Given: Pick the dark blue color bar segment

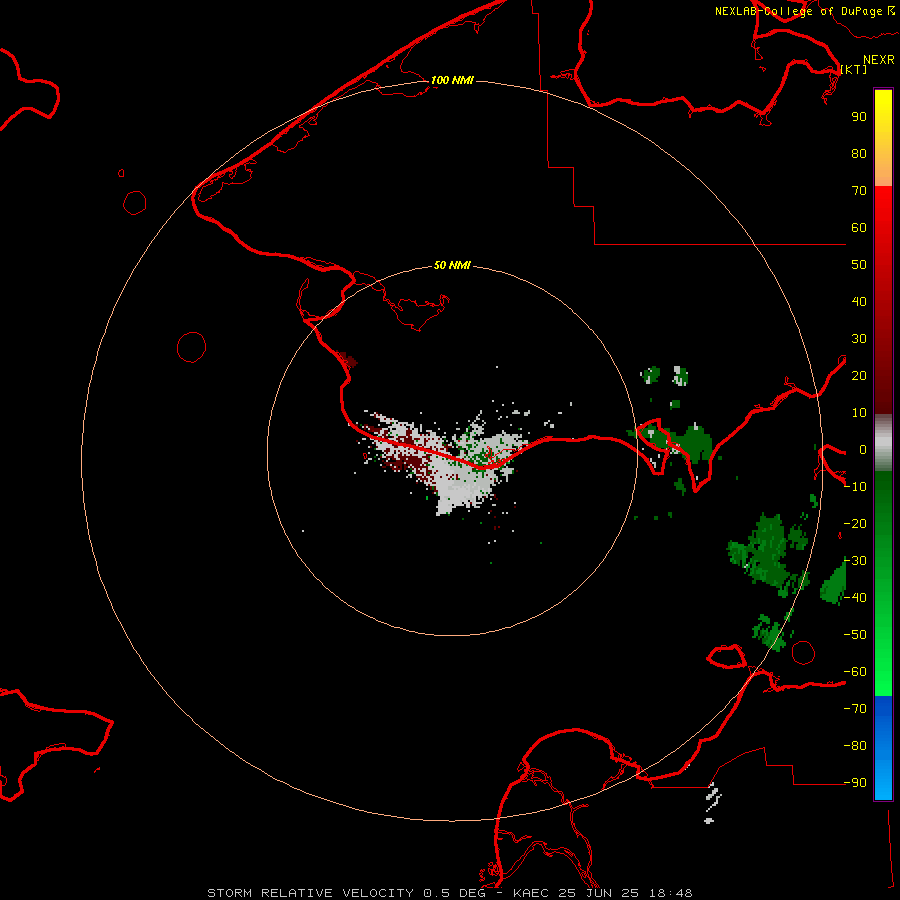Looking at the screenshot, I should tap(883, 712).
